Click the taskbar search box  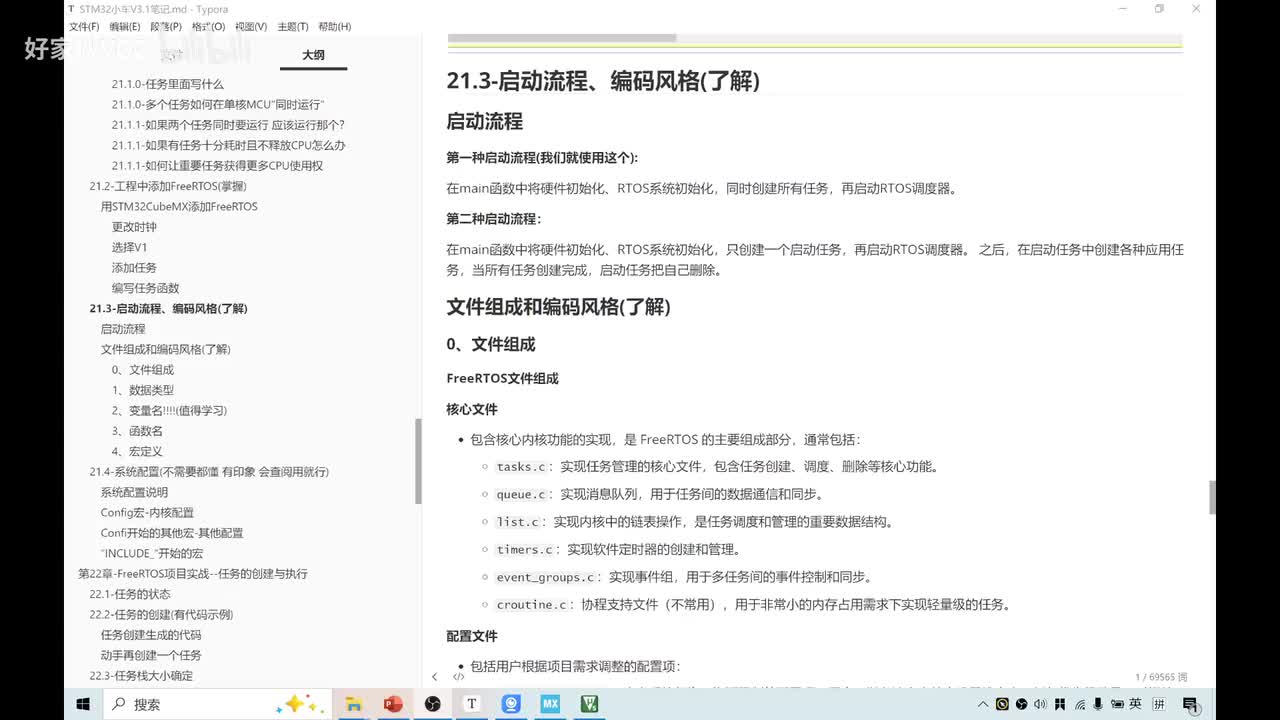[x=218, y=704]
